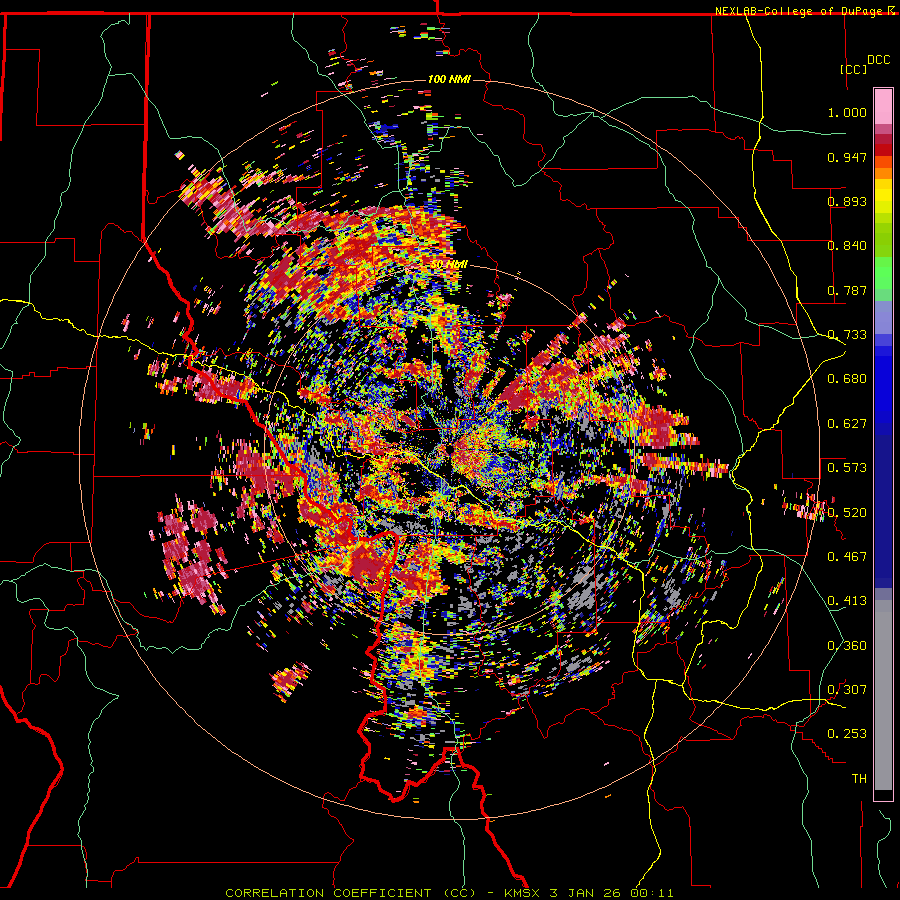This screenshot has height=900, width=900.
Task: Click the KMSX radar site identifier
Action: 523,893
